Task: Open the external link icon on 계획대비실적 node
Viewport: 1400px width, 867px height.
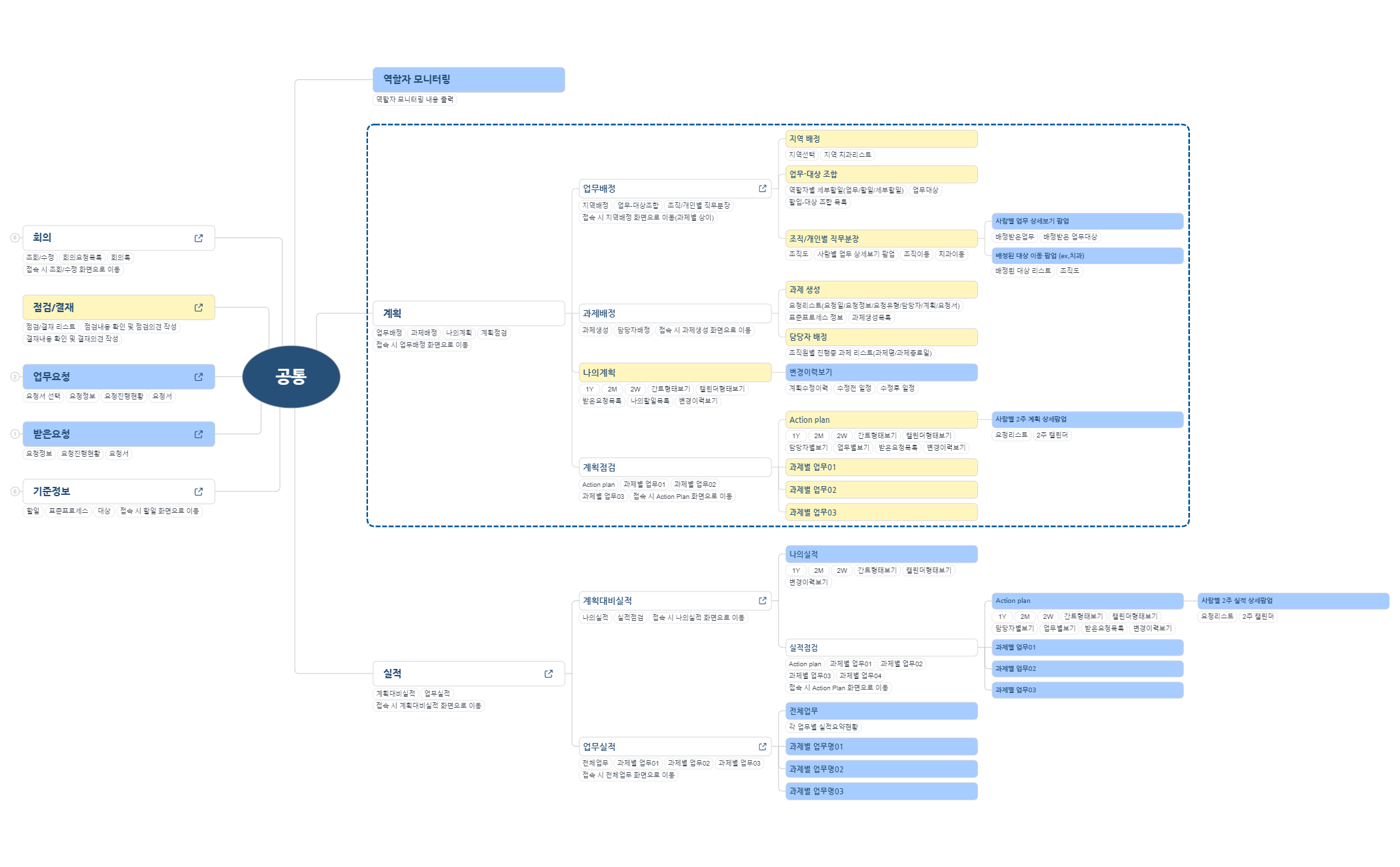Action: tap(762, 601)
